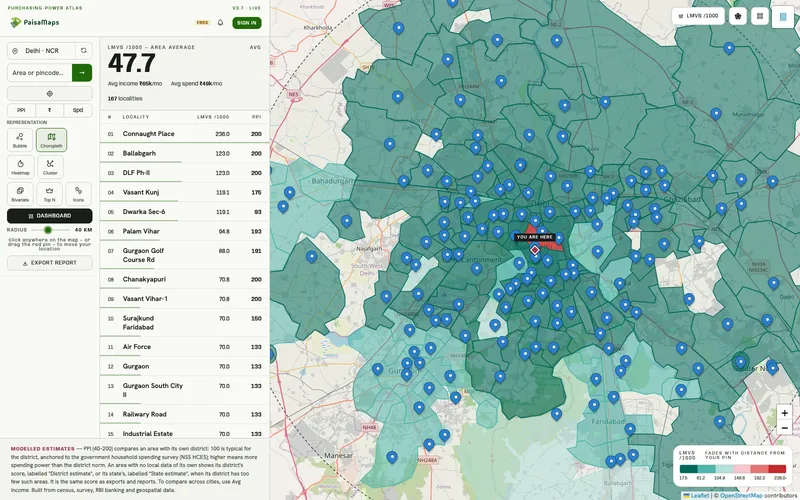This screenshot has height=500, width=800.
Task: Zoom in on the map
Action: [784, 413]
